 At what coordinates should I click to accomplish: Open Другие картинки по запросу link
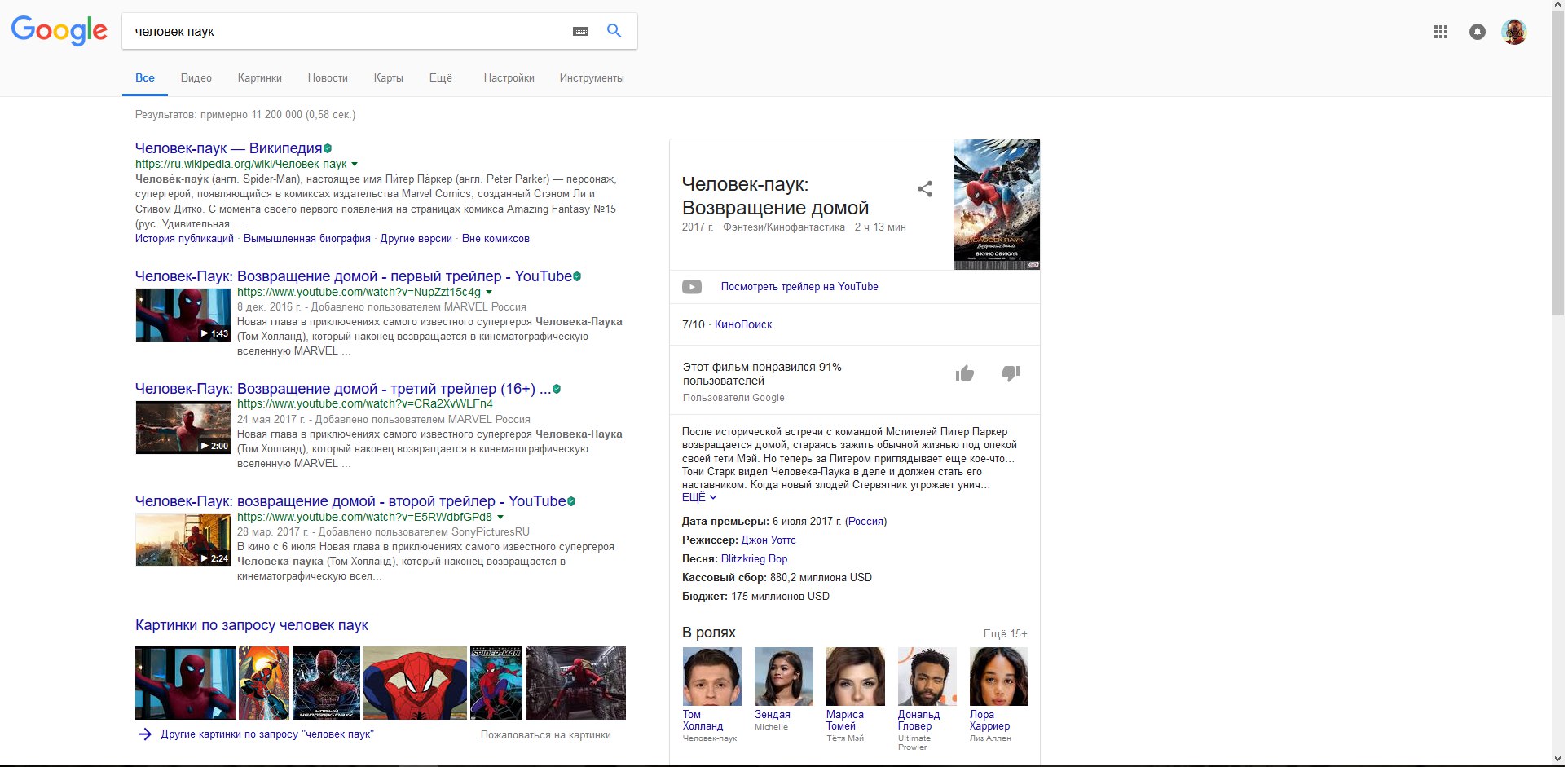click(x=267, y=734)
